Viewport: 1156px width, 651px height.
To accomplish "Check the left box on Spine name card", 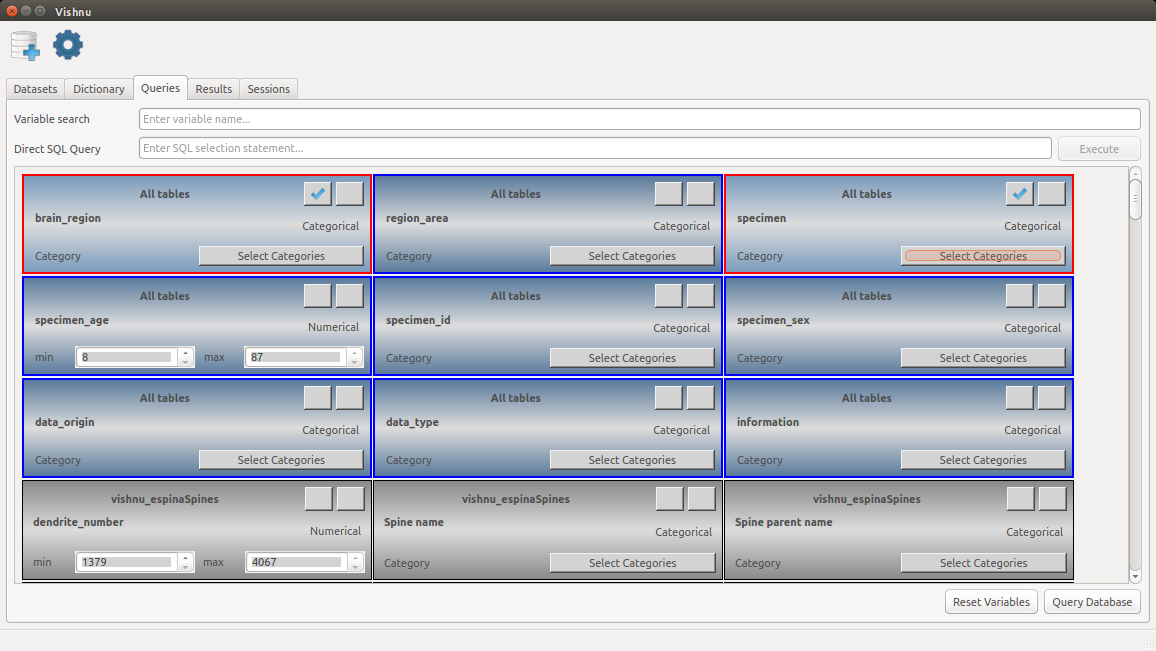I will point(669,499).
